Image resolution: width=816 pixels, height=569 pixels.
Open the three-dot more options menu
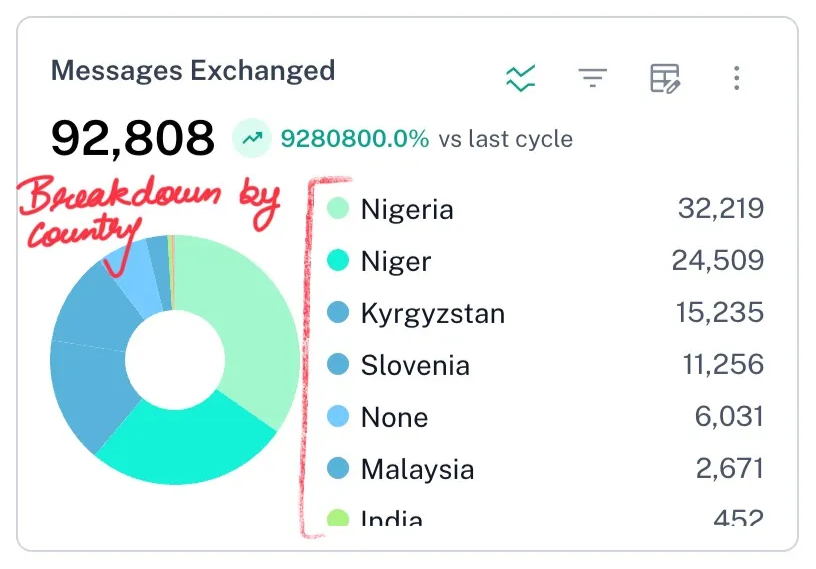736,78
